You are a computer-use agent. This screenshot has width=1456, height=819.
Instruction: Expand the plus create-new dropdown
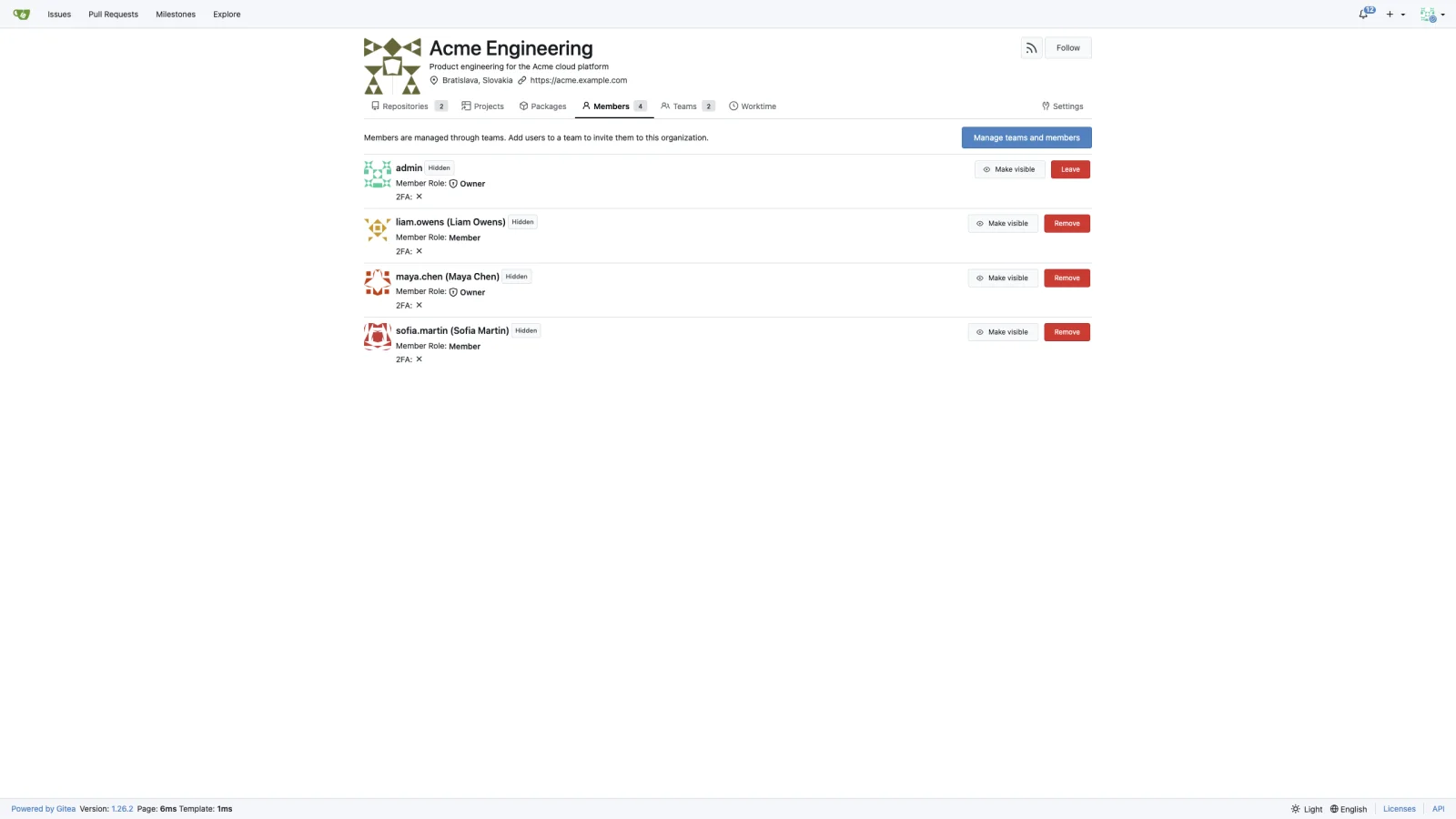tap(1396, 15)
